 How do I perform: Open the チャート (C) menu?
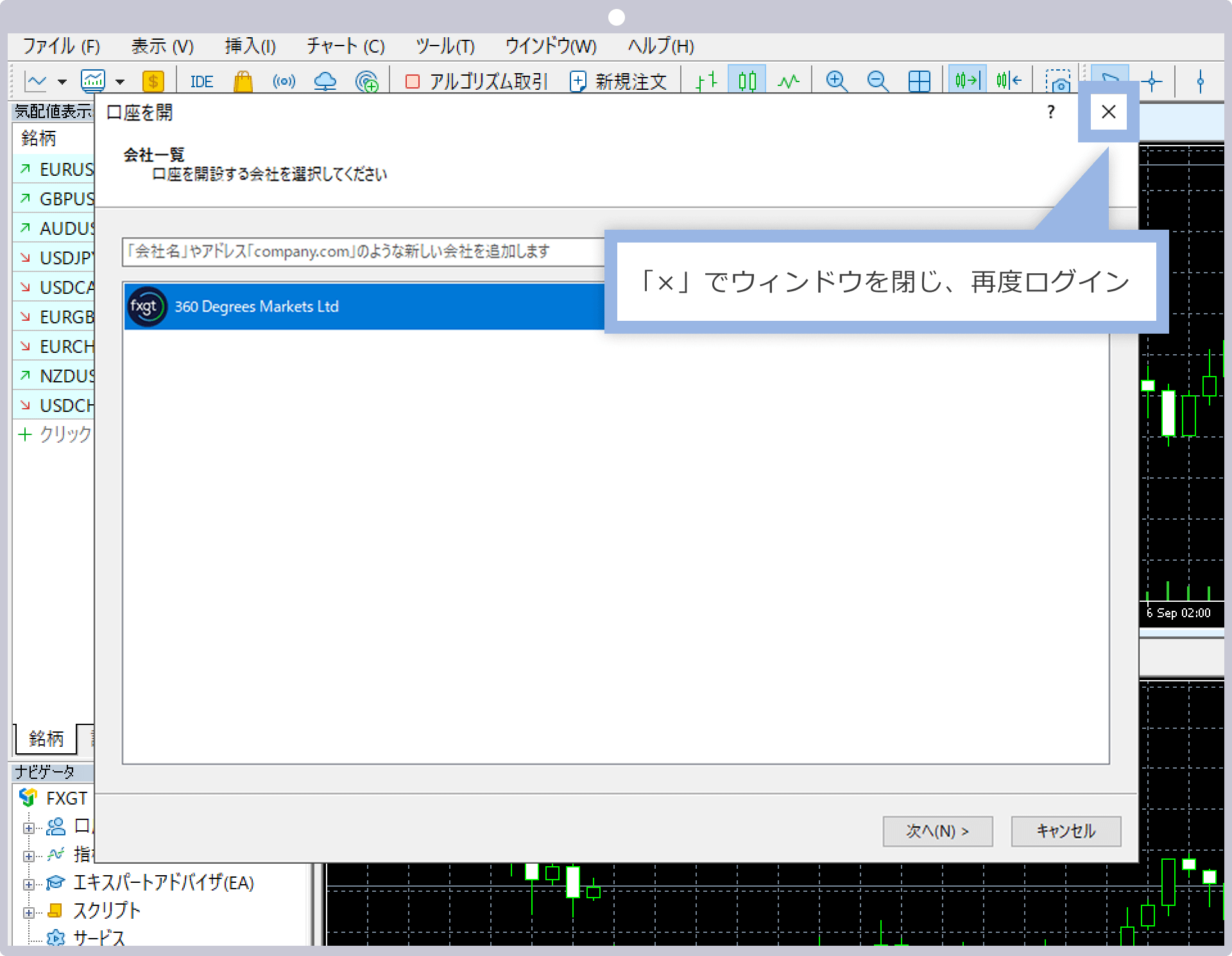pos(345,46)
